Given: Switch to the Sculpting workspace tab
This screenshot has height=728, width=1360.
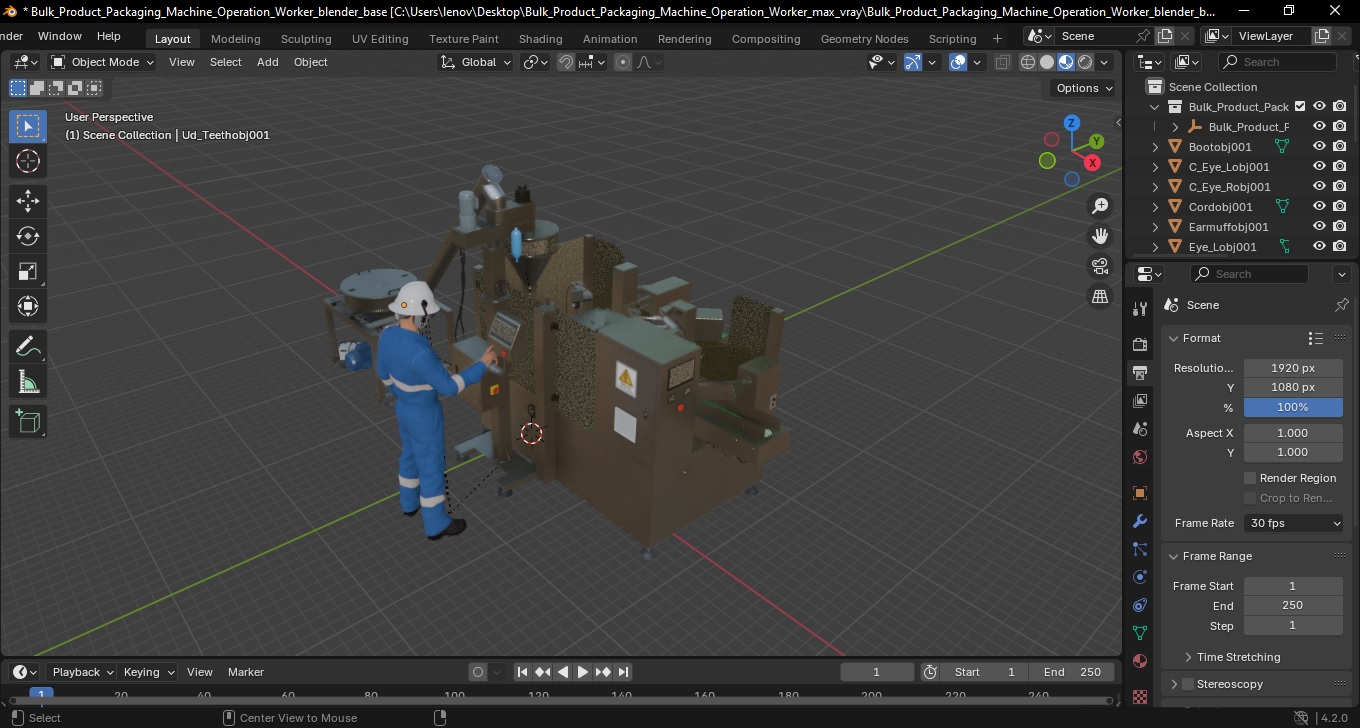Looking at the screenshot, I should (x=306, y=39).
